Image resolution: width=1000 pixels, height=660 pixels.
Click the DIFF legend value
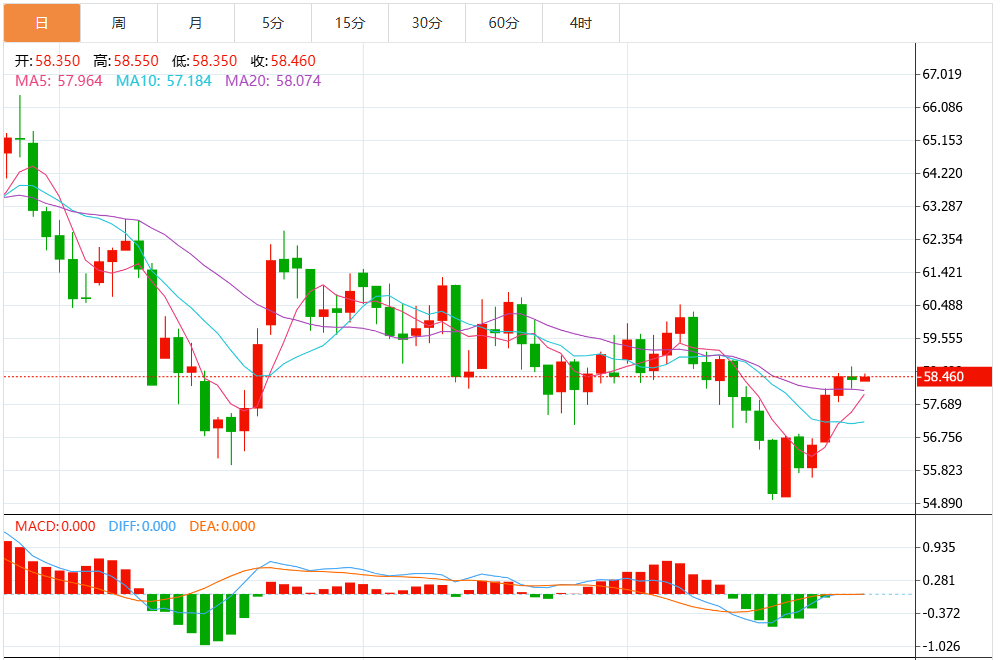tap(139, 526)
